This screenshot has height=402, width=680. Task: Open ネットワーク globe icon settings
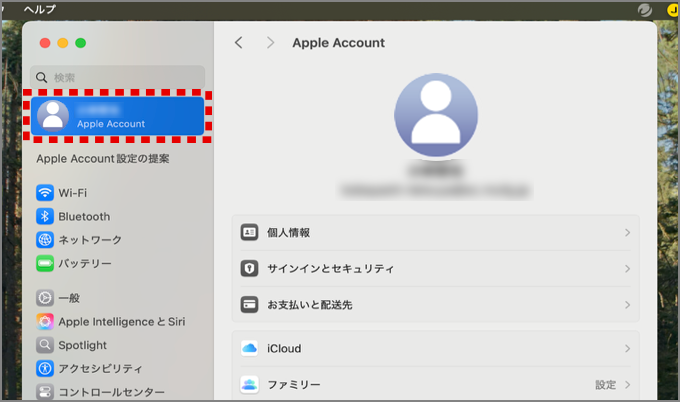(45, 240)
